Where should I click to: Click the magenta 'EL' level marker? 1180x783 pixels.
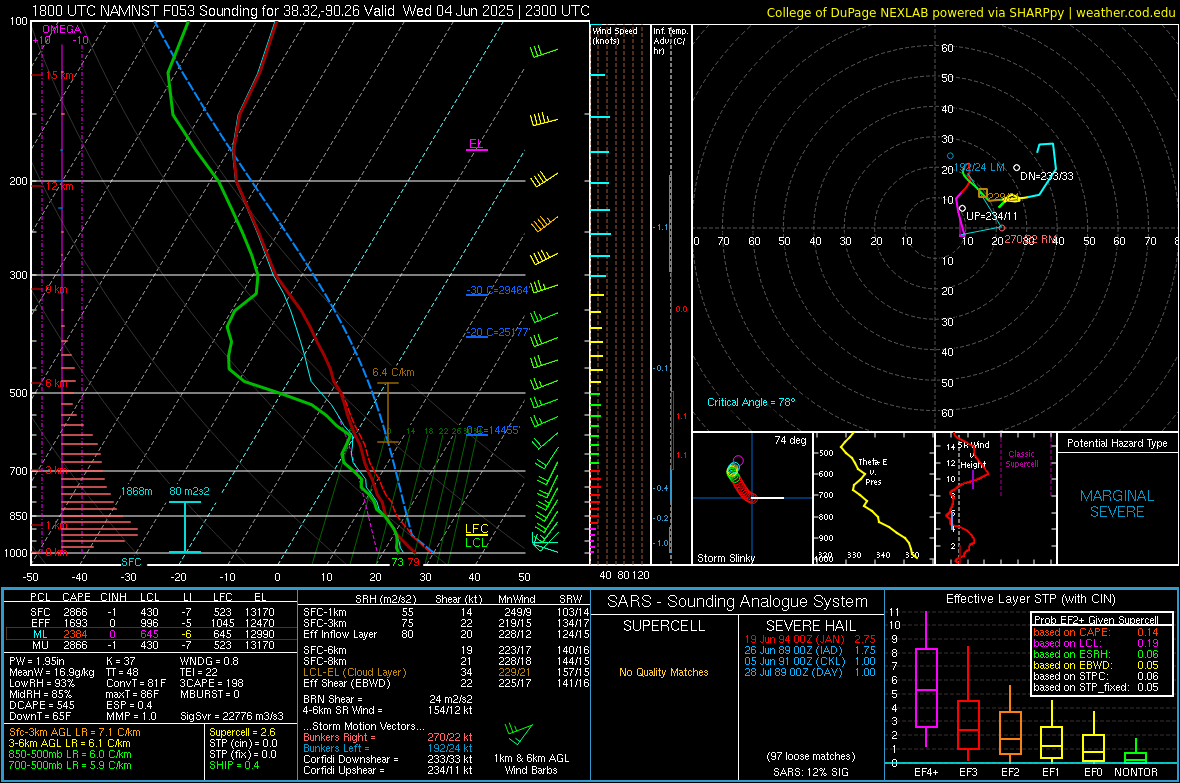(476, 144)
